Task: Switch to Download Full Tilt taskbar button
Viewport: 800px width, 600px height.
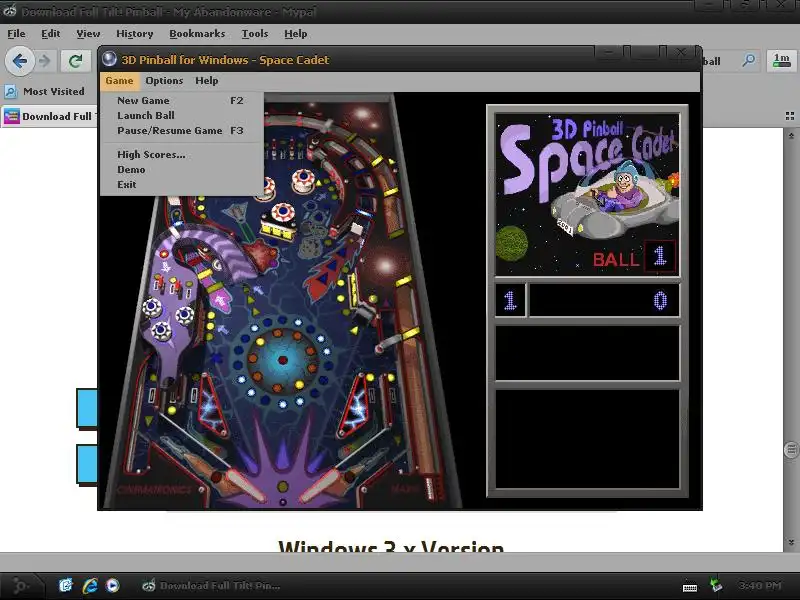Action: [211, 586]
